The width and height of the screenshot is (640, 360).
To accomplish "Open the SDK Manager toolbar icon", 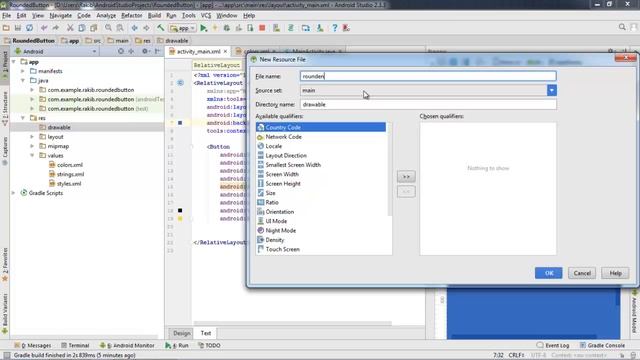I will 320,28.
